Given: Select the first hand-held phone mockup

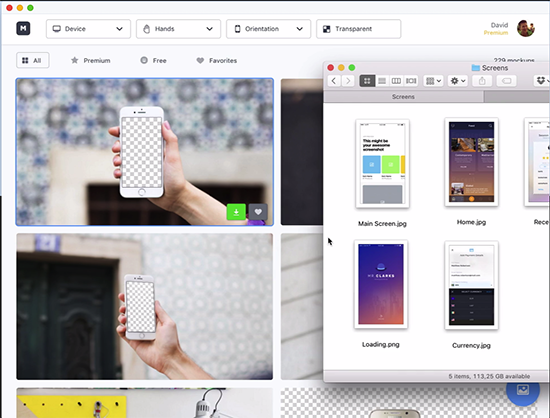Looking at the screenshot, I should [145, 152].
